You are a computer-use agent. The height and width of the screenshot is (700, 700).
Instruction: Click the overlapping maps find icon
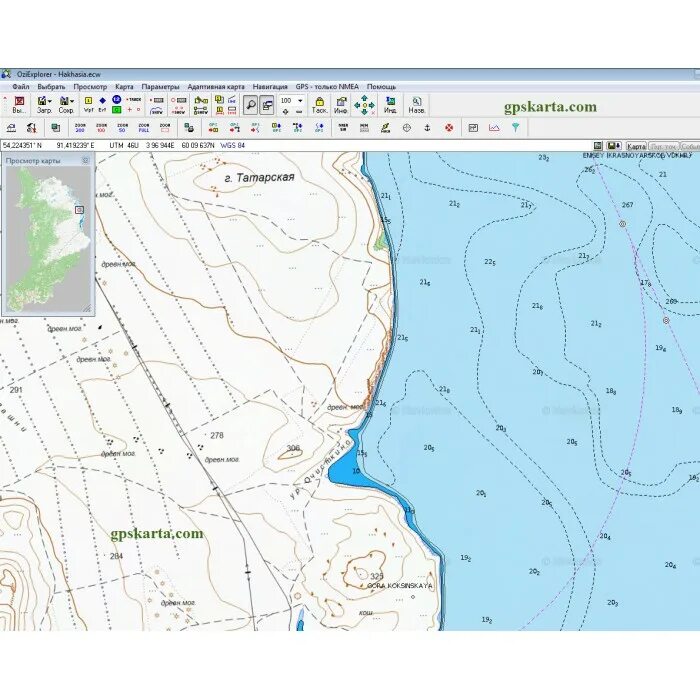tap(56, 128)
